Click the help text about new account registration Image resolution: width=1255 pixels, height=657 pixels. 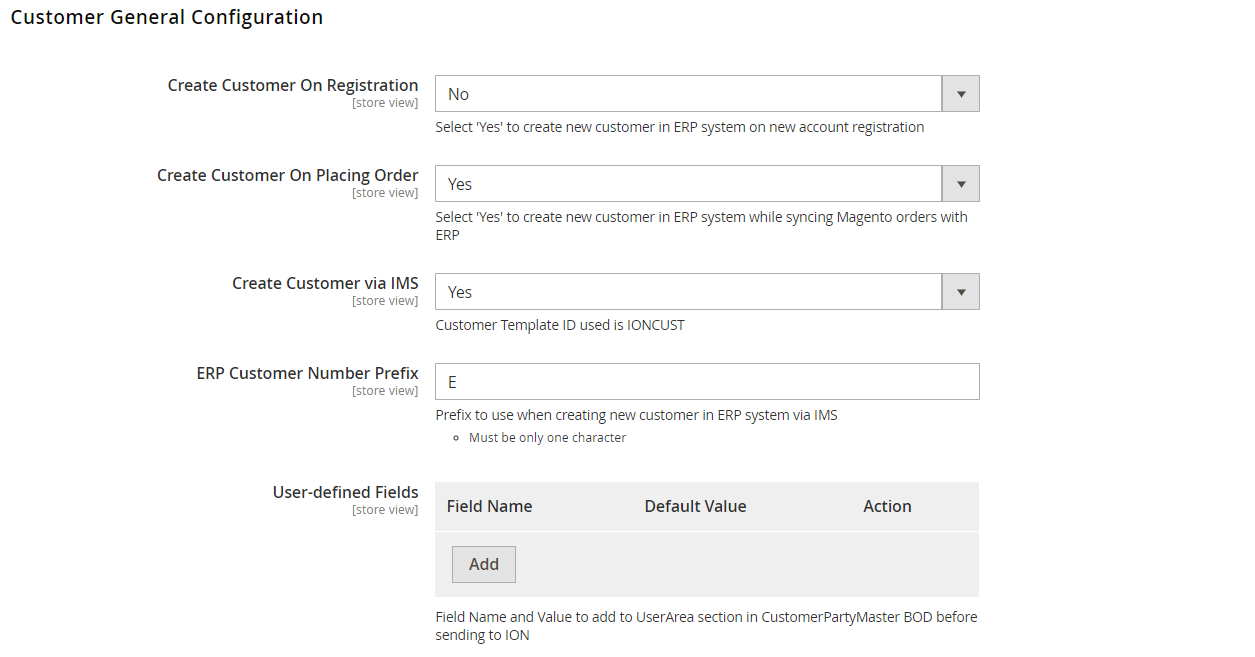pyautogui.click(x=679, y=127)
